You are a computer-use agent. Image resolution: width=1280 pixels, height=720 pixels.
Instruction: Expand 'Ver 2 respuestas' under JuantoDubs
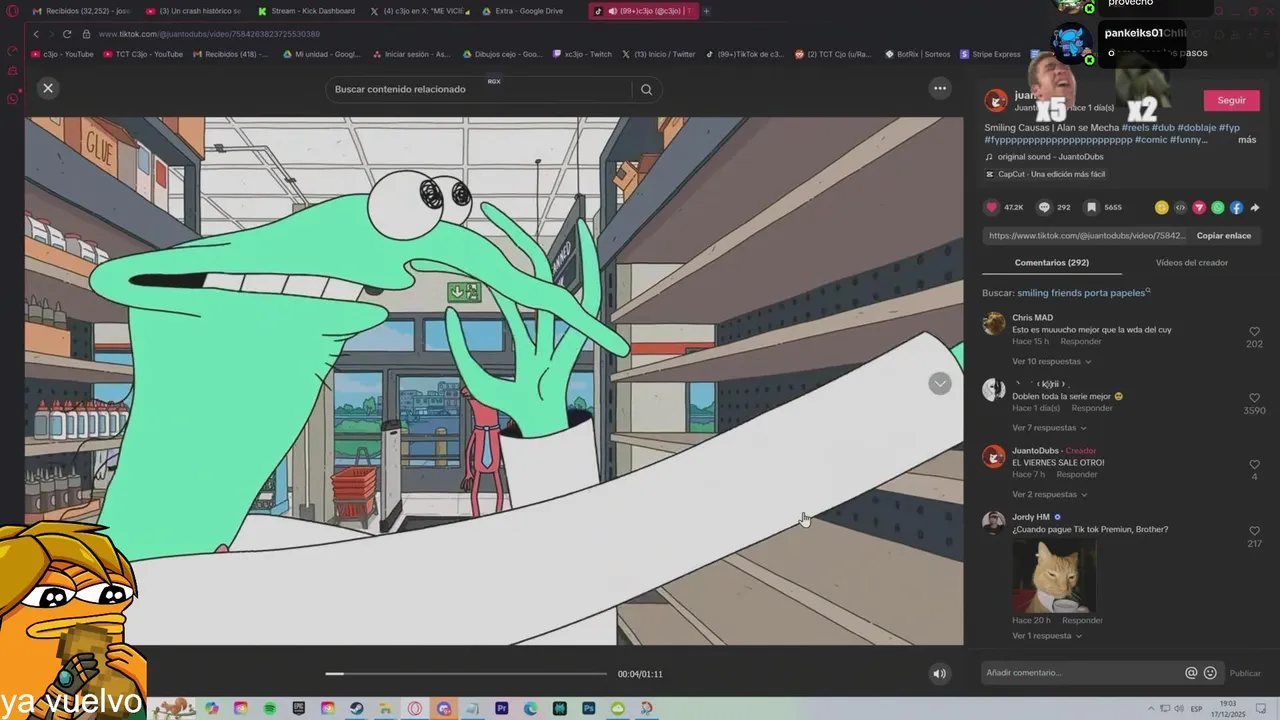1049,494
